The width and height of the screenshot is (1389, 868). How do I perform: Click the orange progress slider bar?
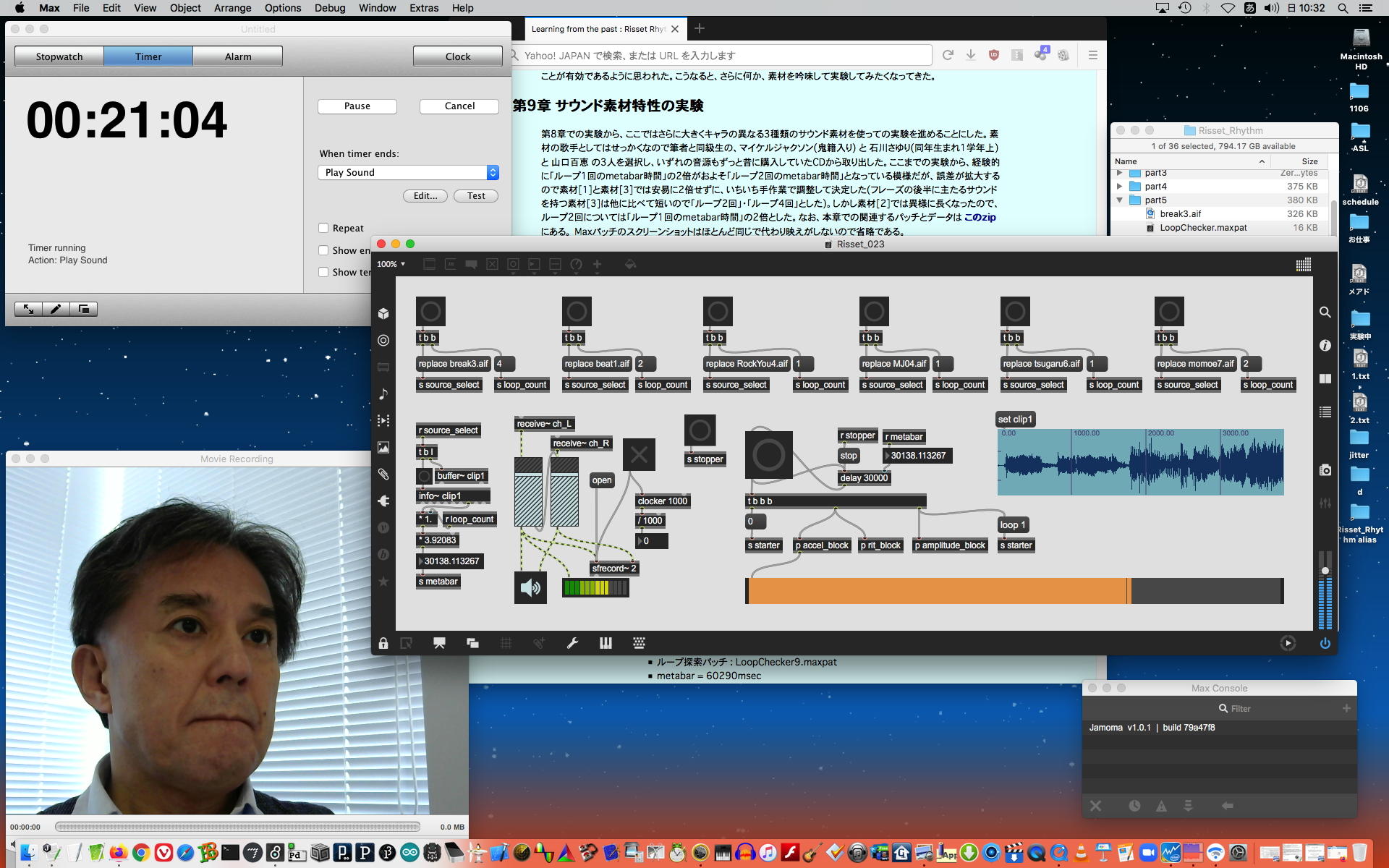pyautogui.click(x=937, y=591)
